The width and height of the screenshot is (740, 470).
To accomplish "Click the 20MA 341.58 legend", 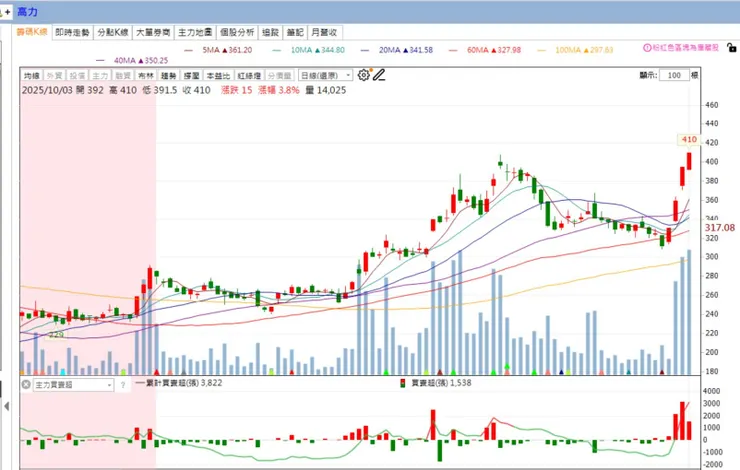I will click(x=397, y=50).
